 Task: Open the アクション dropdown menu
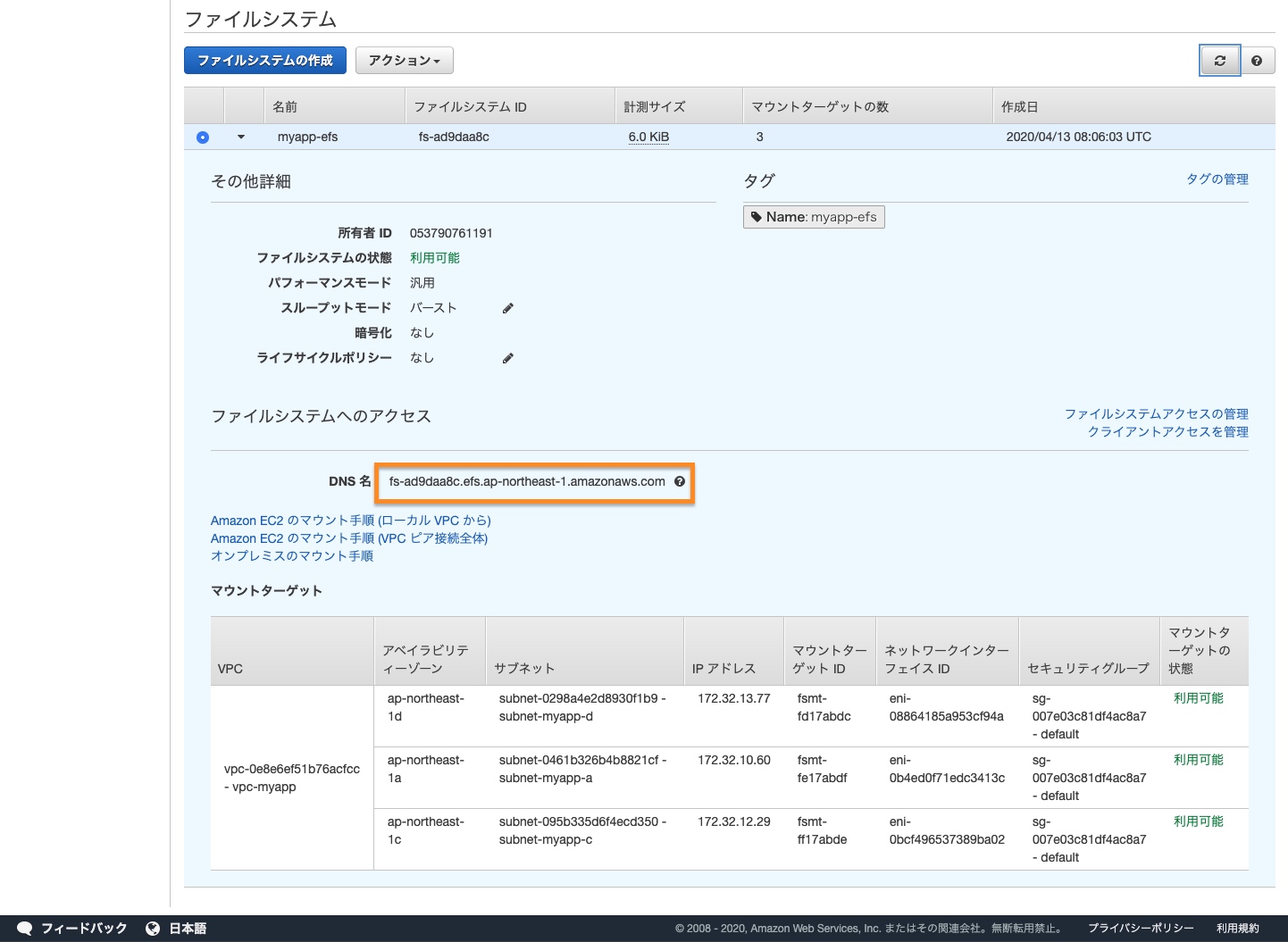click(404, 61)
